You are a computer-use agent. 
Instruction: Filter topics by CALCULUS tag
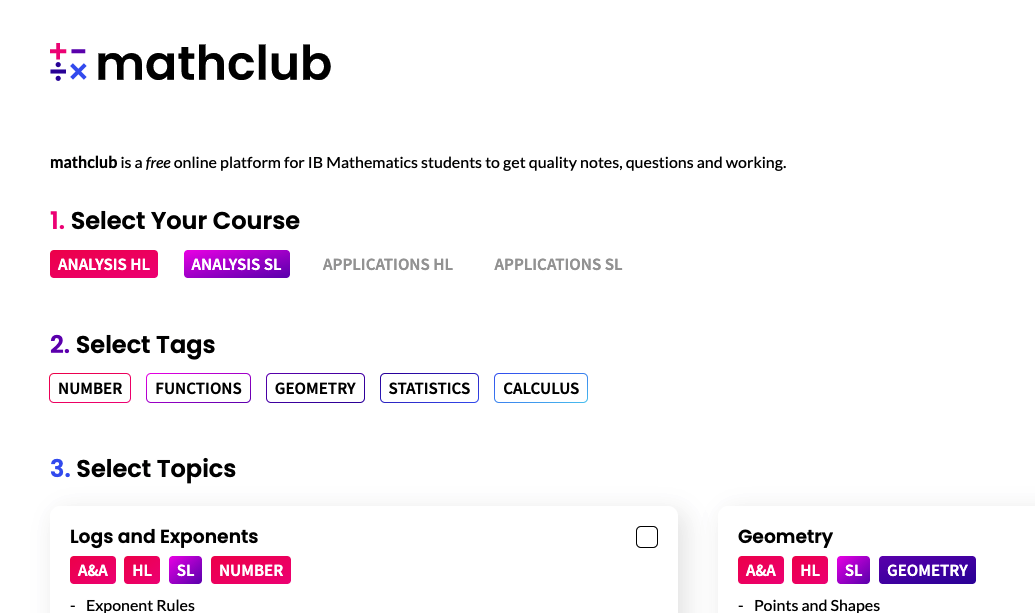541,388
